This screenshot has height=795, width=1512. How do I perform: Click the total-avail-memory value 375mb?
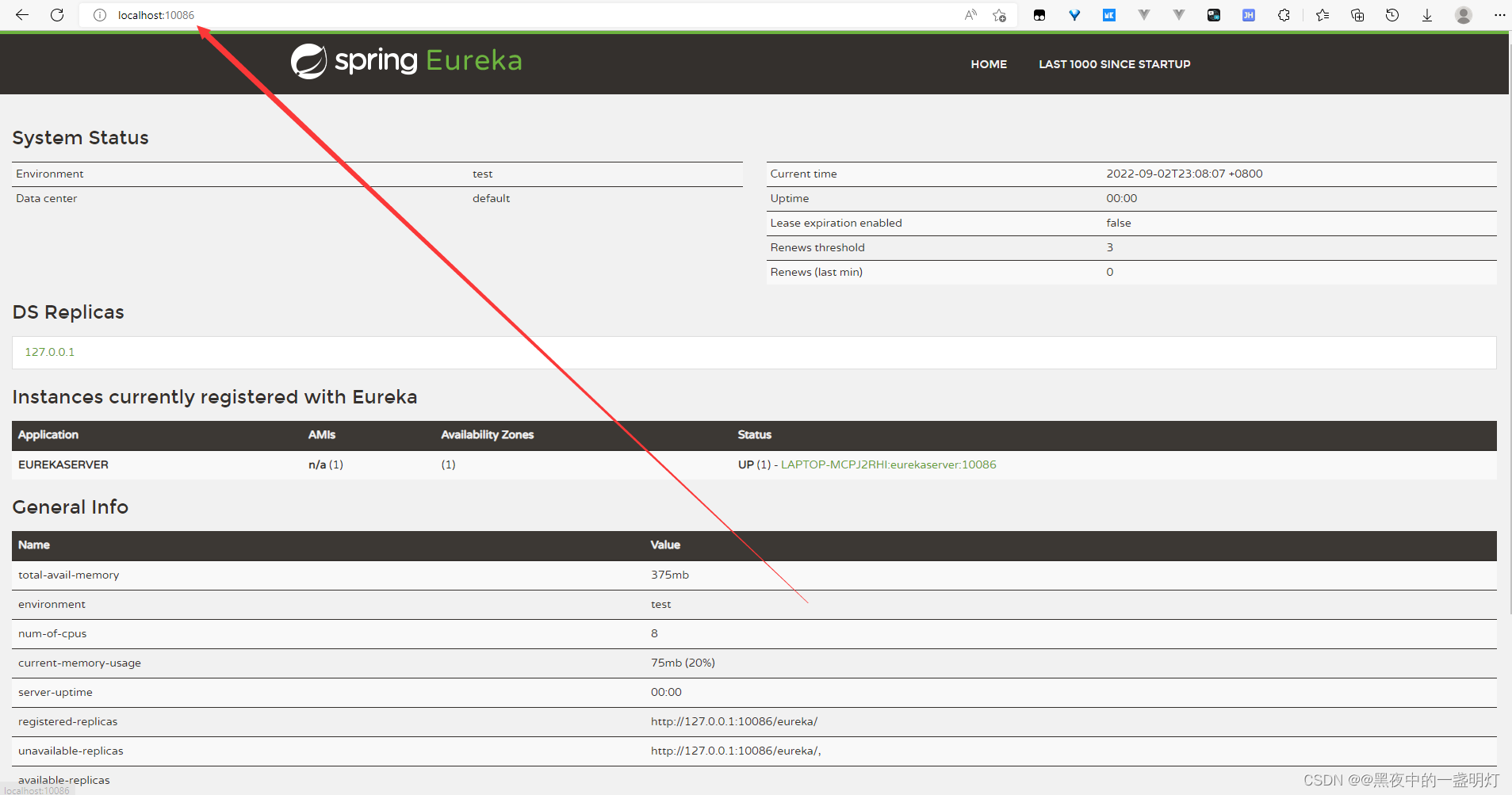(x=670, y=575)
